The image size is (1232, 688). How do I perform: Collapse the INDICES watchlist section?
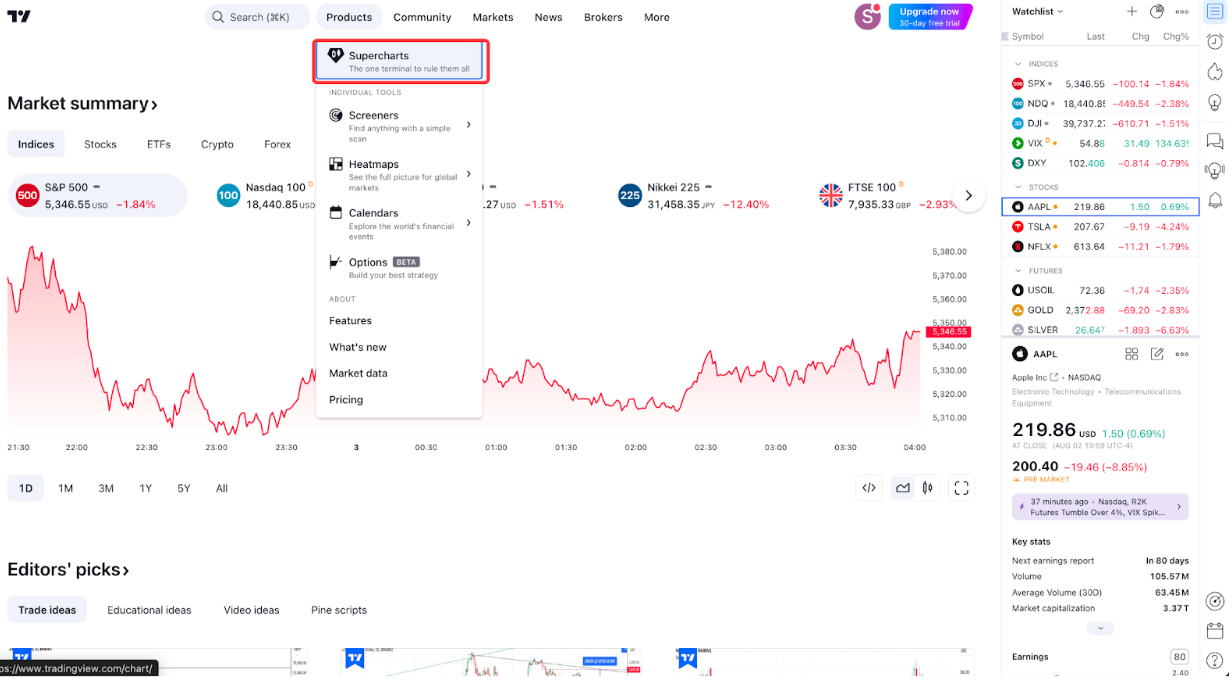tap(1018, 64)
